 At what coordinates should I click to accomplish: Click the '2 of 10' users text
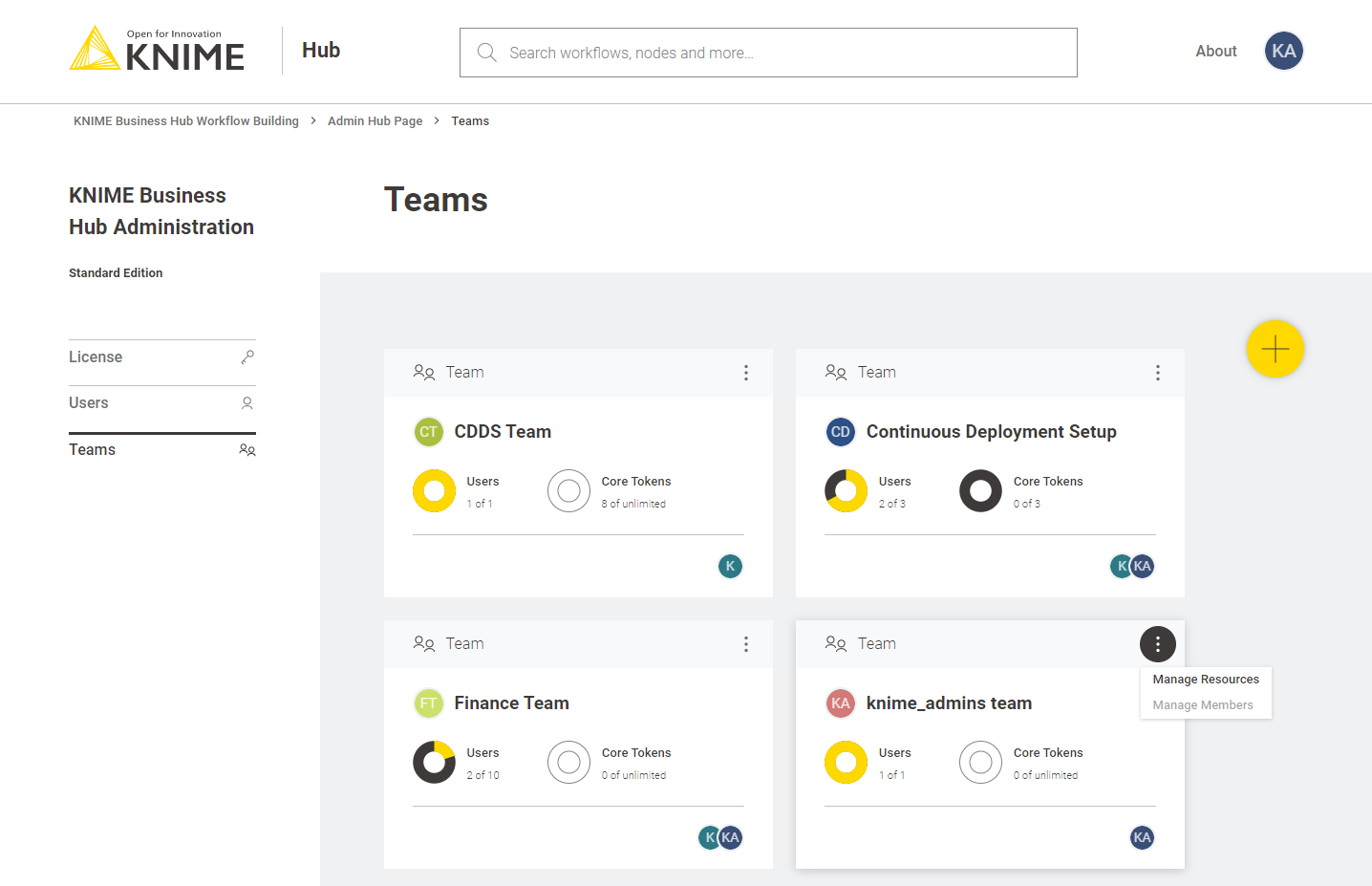(x=482, y=775)
